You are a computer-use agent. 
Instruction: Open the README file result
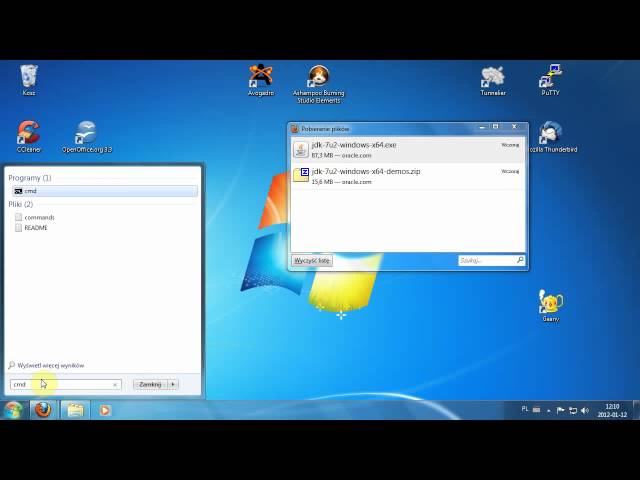tap(31, 228)
